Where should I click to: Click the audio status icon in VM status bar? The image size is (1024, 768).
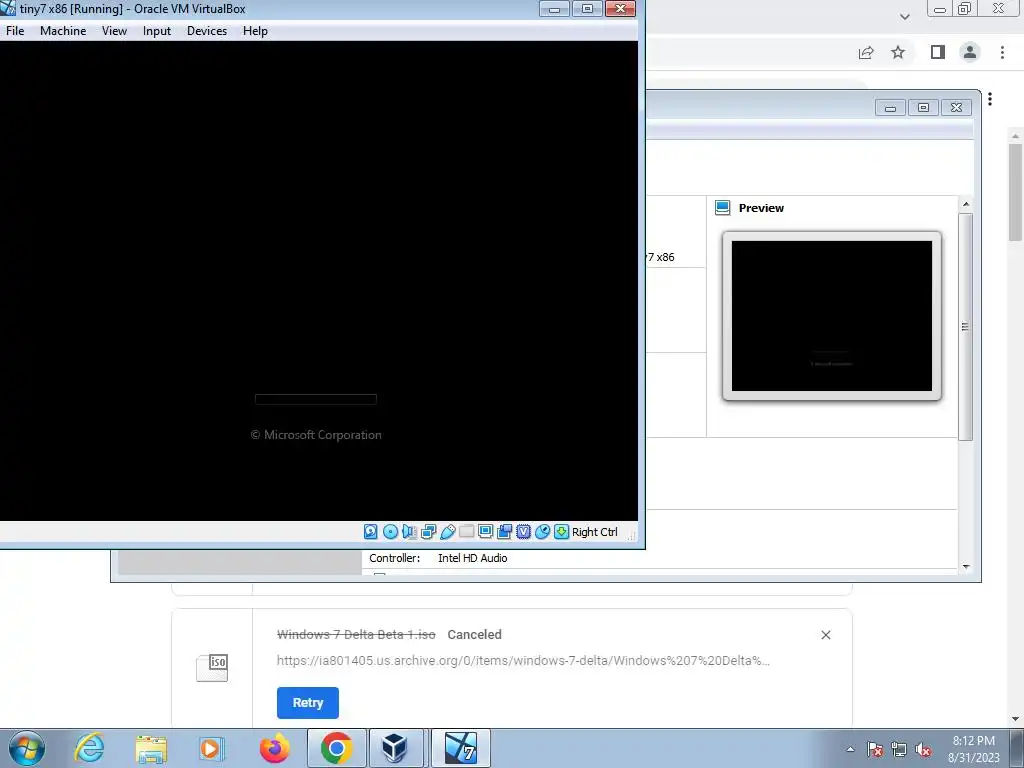(x=409, y=532)
